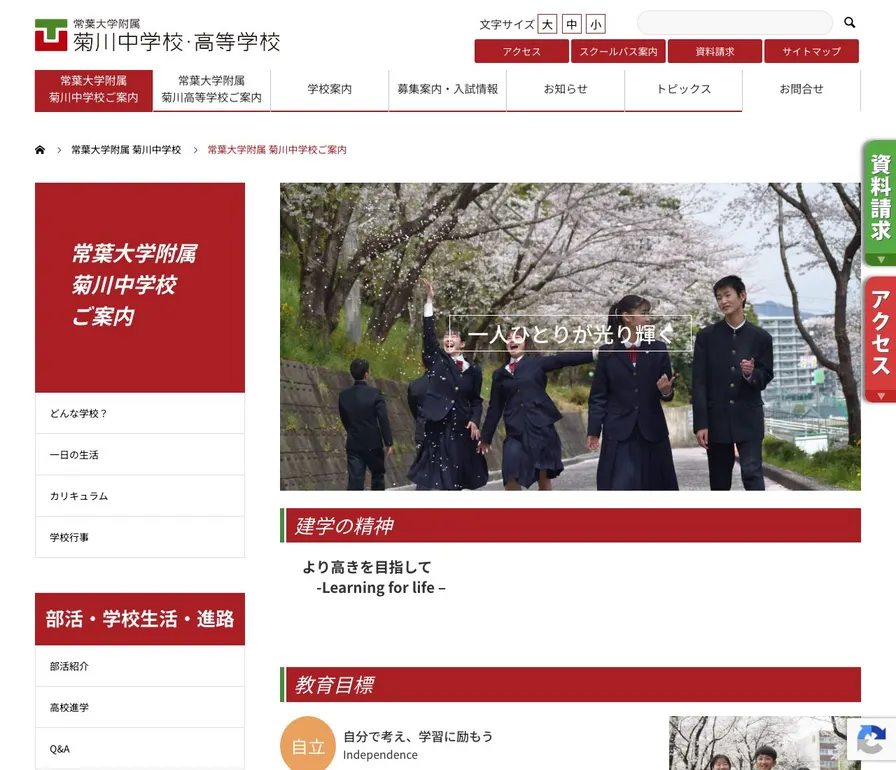Click text 自分で考え、学習に励もう
This screenshot has height=770, width=896.
(x=418, y=736)
